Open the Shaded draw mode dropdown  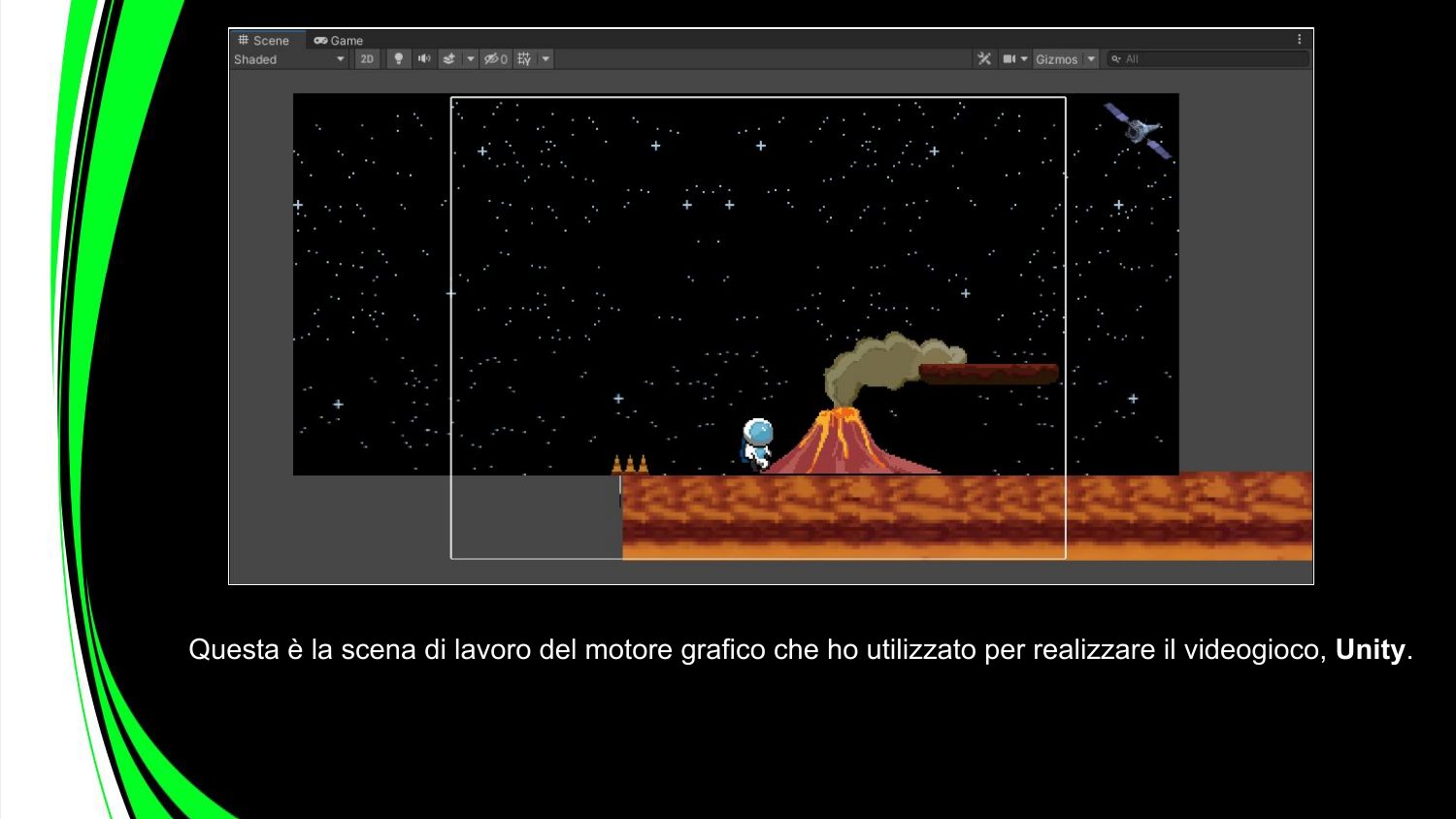pyautogui.click(x=289, y=59)
